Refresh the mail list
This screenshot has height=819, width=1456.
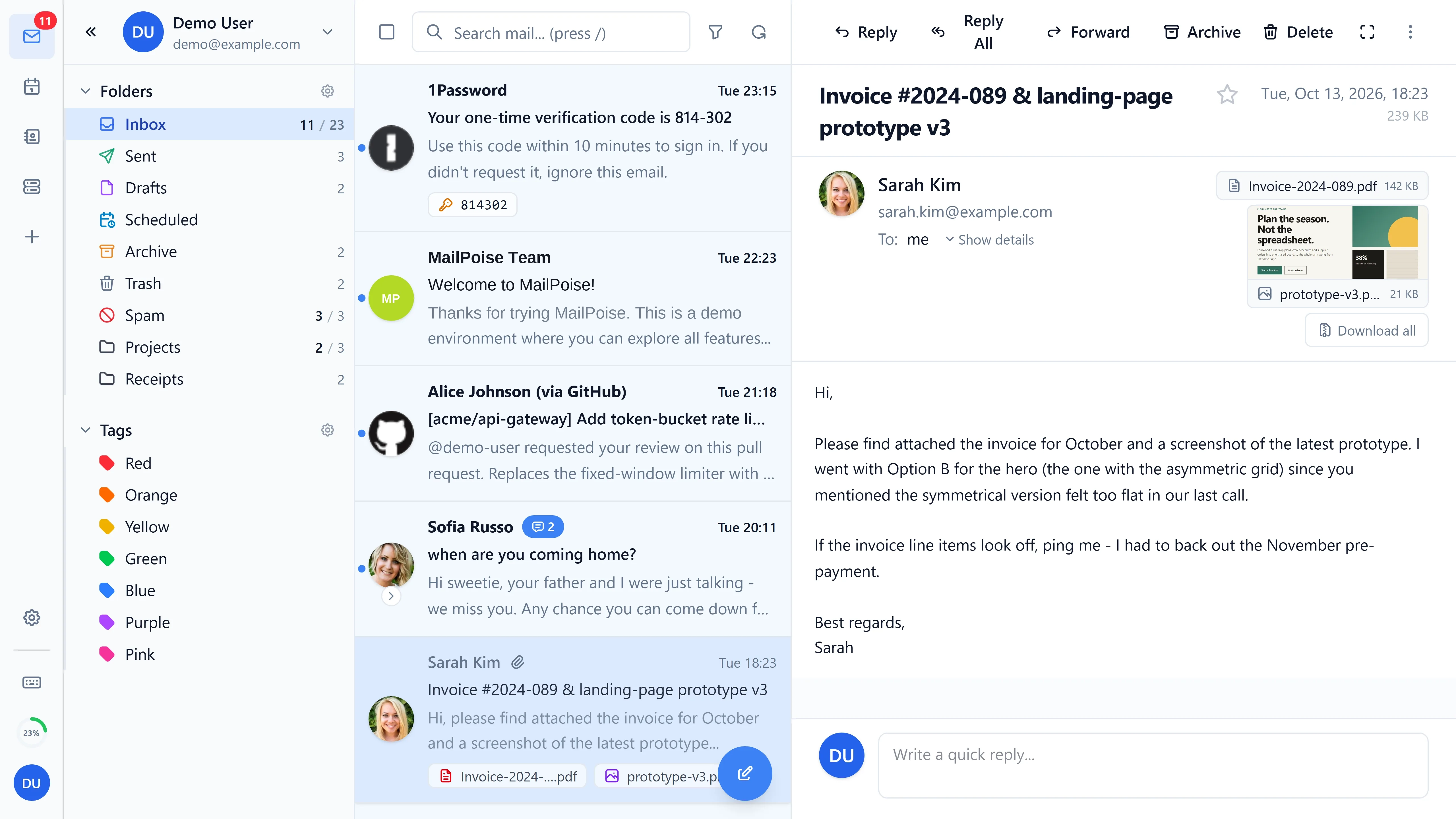(759, 32)
